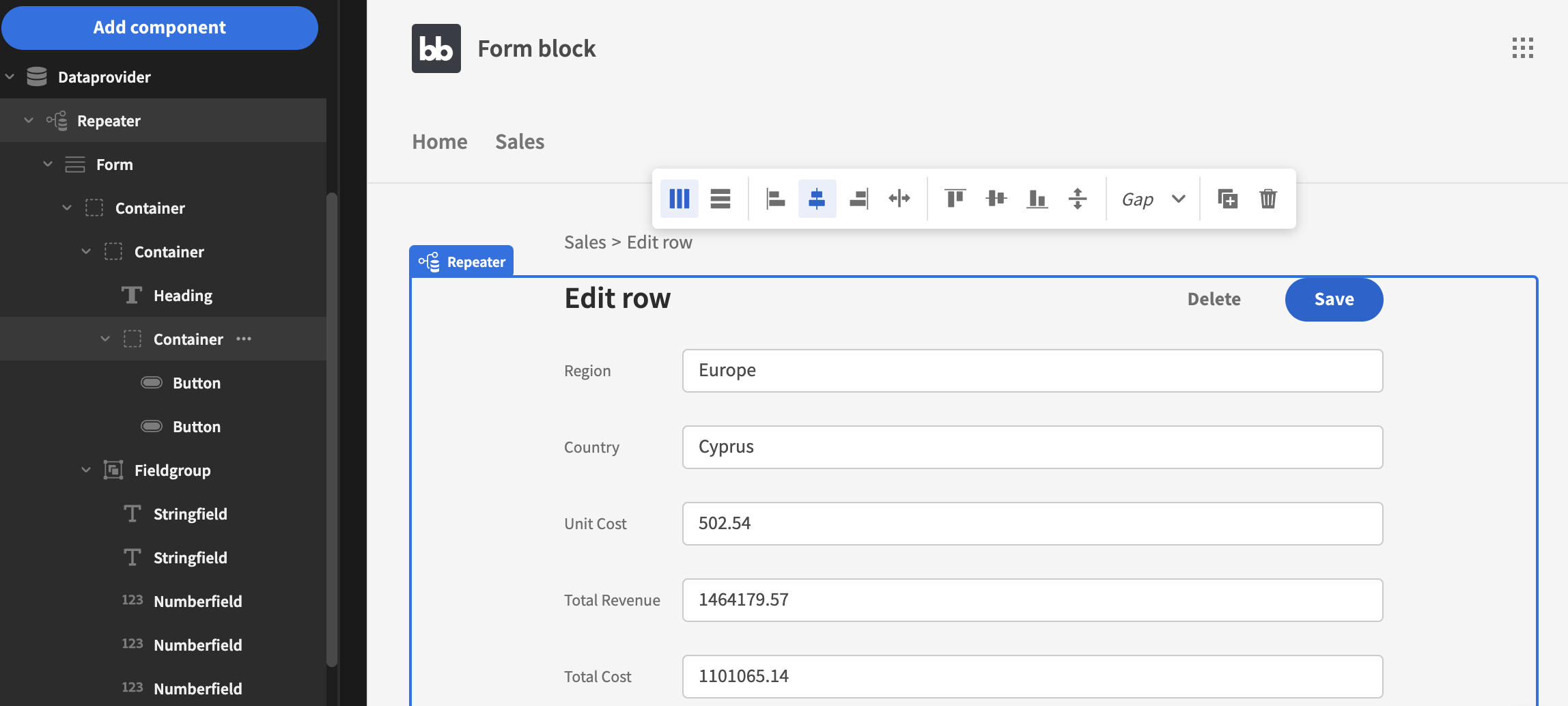
Task: Click the Country input field
Action: click(x=1032, y=447)
